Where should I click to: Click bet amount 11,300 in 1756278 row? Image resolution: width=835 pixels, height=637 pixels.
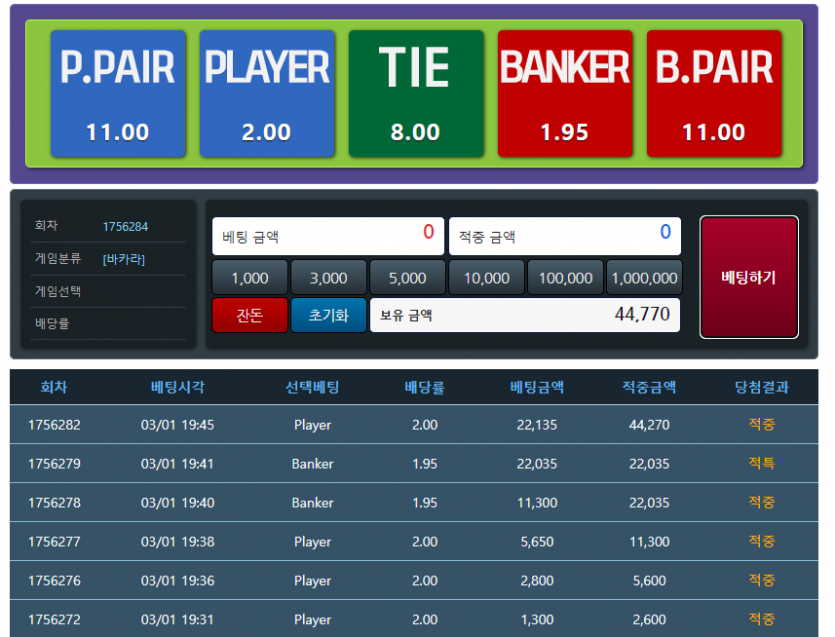[x=537, y=503]
